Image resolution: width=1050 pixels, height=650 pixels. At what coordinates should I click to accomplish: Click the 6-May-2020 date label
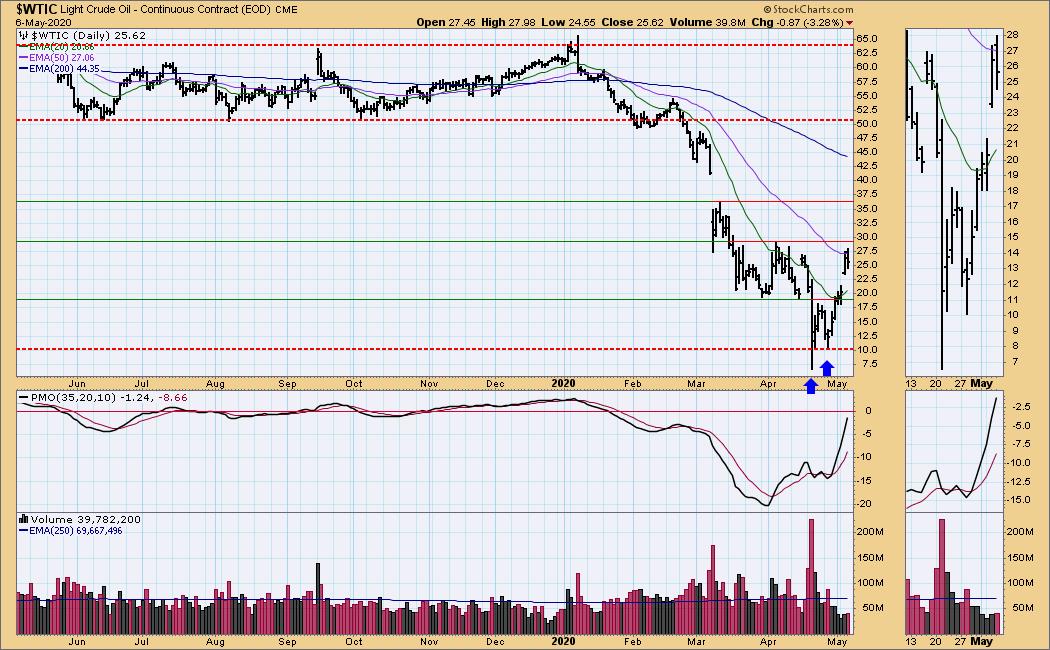(44, 22)
